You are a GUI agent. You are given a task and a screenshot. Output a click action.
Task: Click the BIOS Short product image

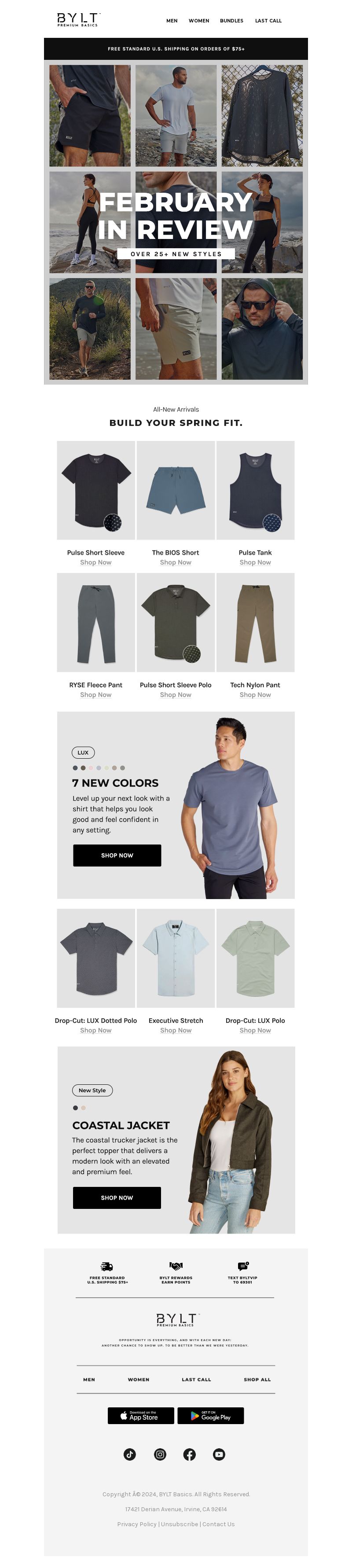[x=176, y=490]
